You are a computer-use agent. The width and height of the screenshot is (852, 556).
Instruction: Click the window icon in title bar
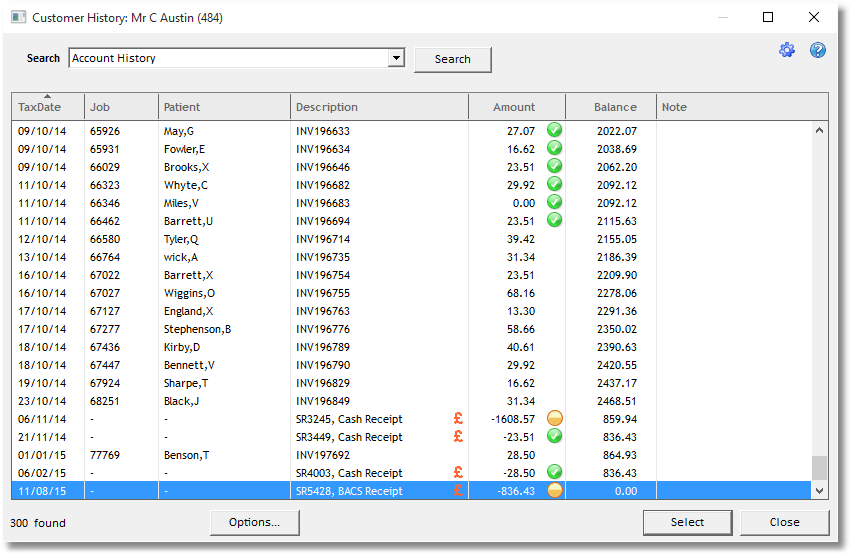point(18,17)
